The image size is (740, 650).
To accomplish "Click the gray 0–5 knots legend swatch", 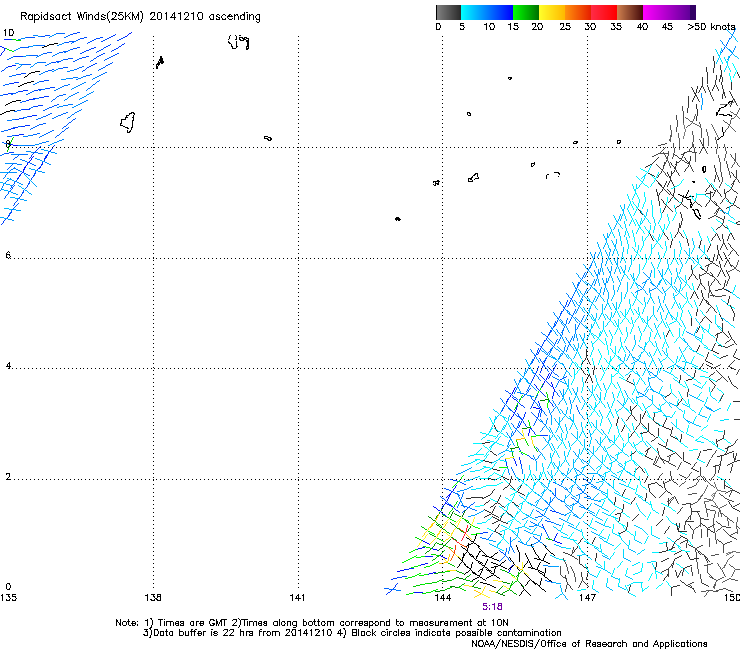I will tap(448, 12).
